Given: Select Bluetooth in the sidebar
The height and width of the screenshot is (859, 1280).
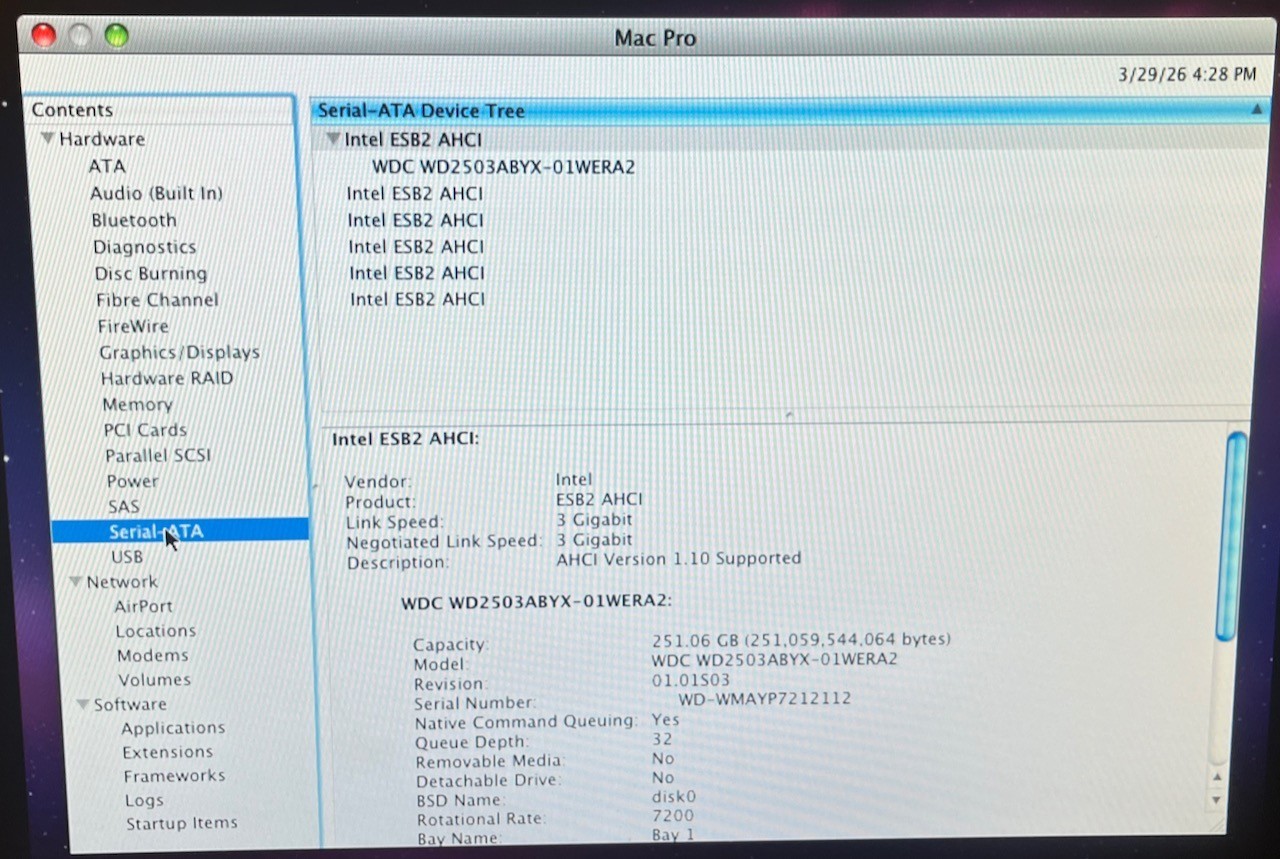Looking at the screenshot, I should (x=134, y=220).
